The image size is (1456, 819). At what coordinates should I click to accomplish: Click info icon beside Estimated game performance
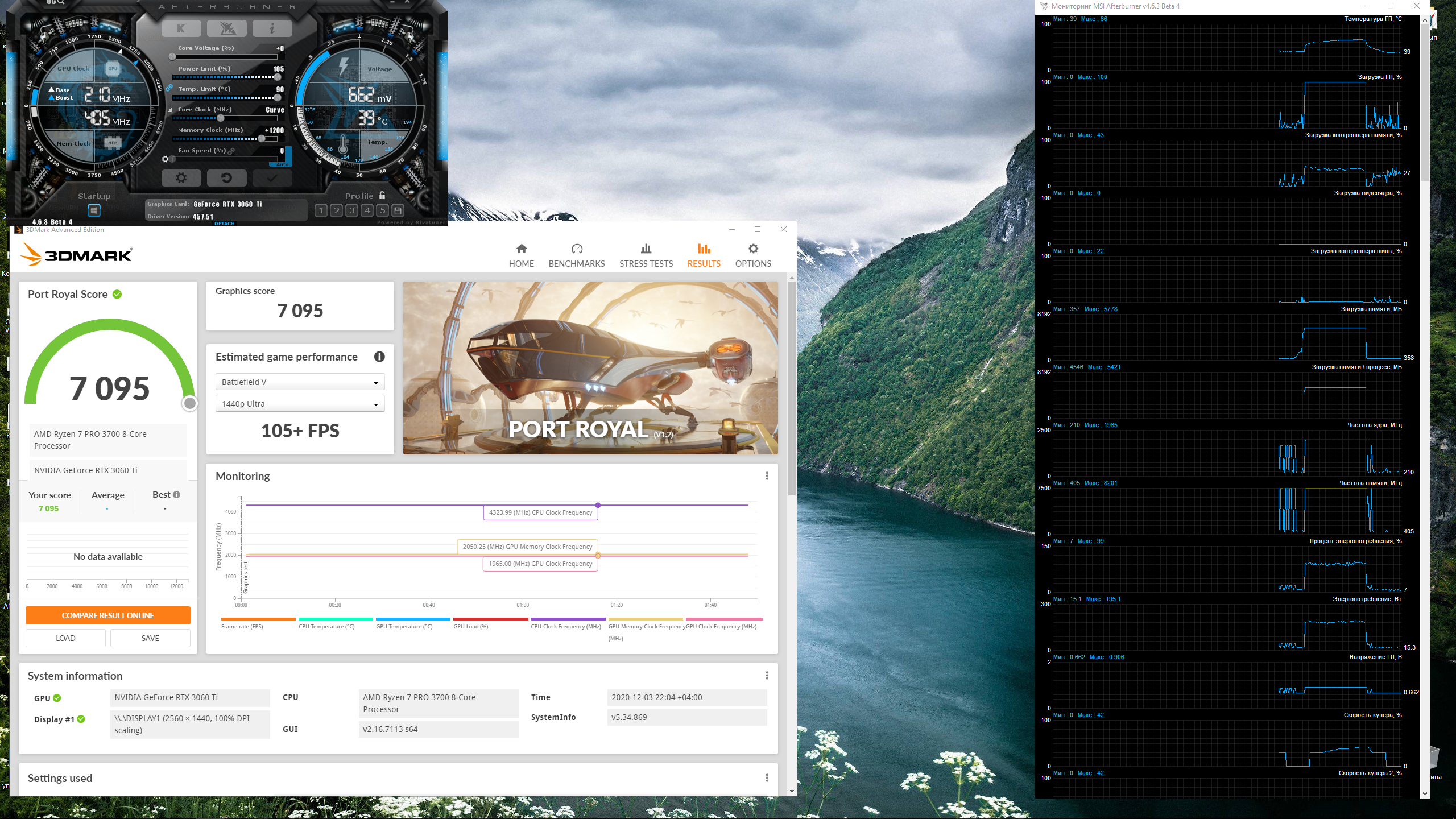(x=379, y=357)
